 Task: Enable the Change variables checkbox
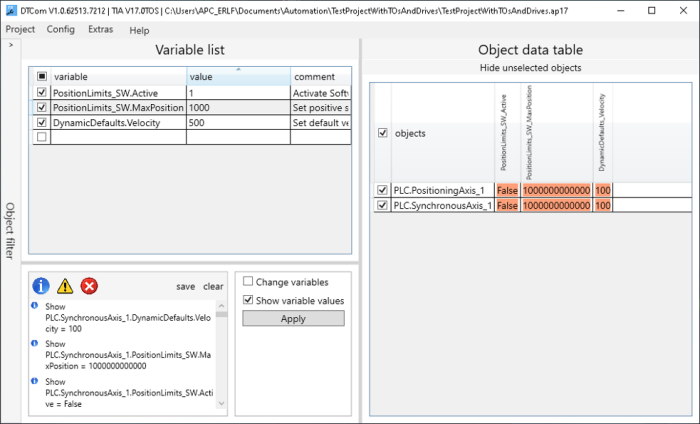pyautogui.click(x=248, y=281)
